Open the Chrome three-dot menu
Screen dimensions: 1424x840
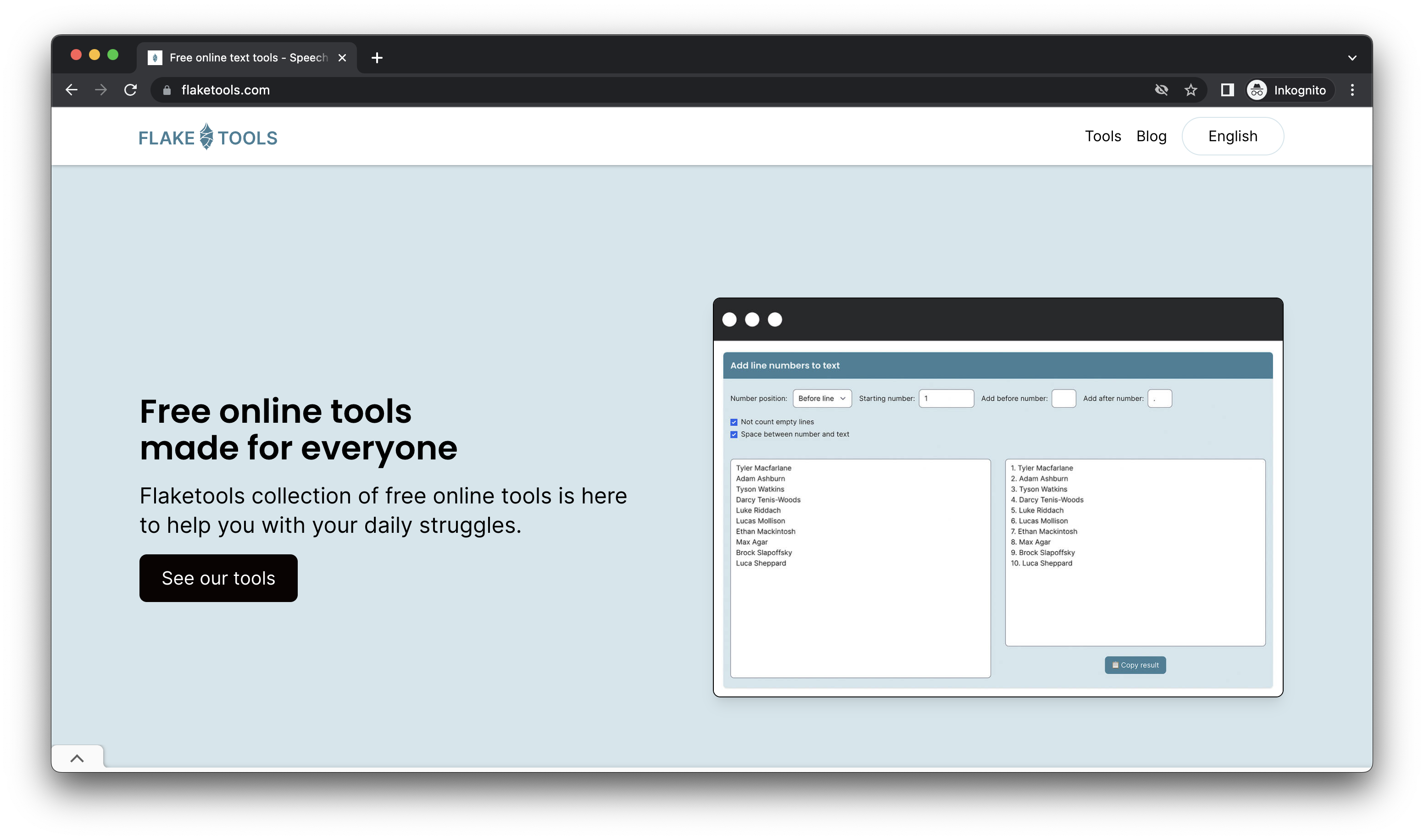pyautogui.click(x=1352, y=90)
